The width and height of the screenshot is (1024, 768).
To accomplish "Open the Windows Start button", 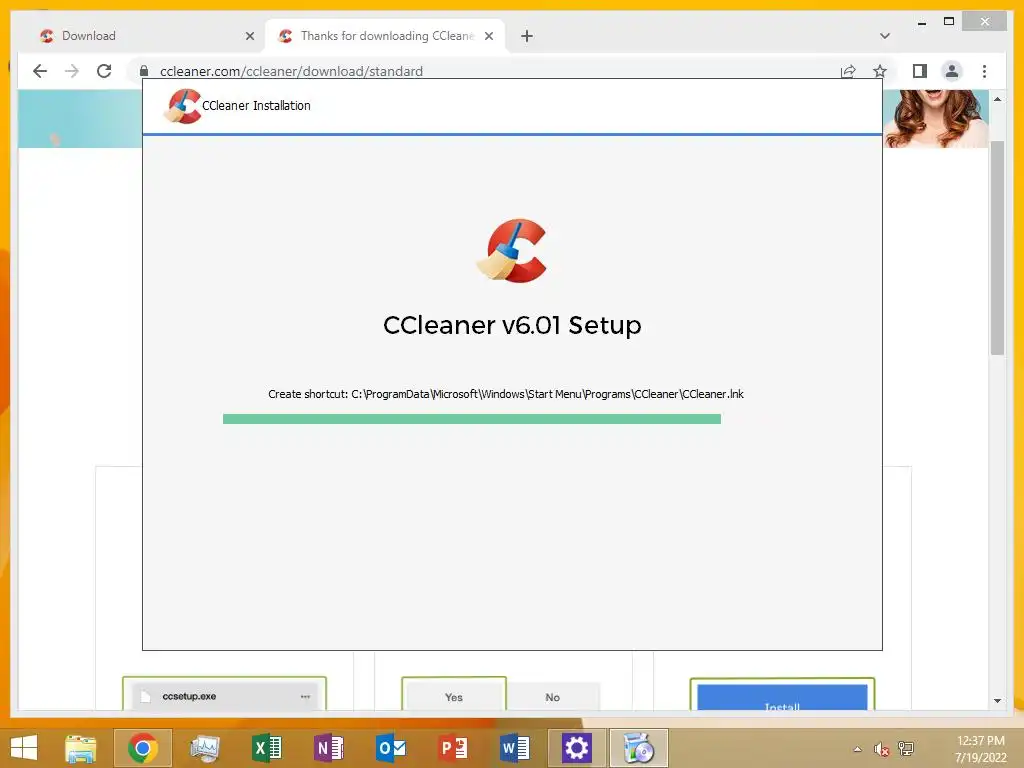I will pyautogui.click(x=24, y=748).
